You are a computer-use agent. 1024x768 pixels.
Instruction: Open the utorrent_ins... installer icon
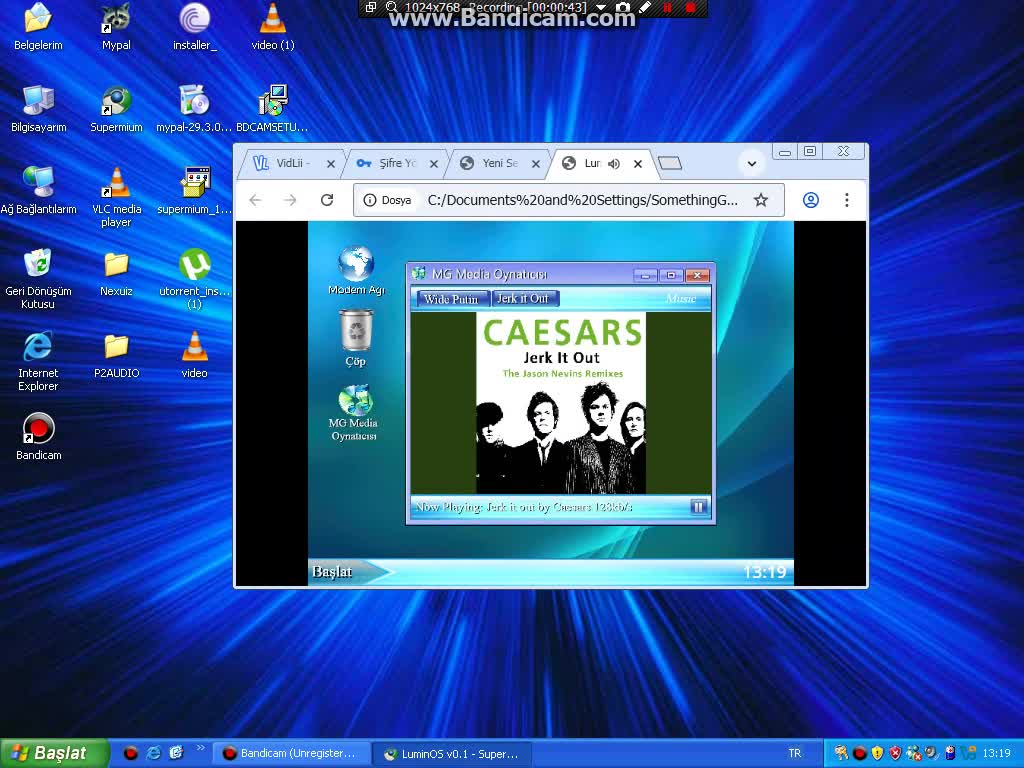point(193,265)
